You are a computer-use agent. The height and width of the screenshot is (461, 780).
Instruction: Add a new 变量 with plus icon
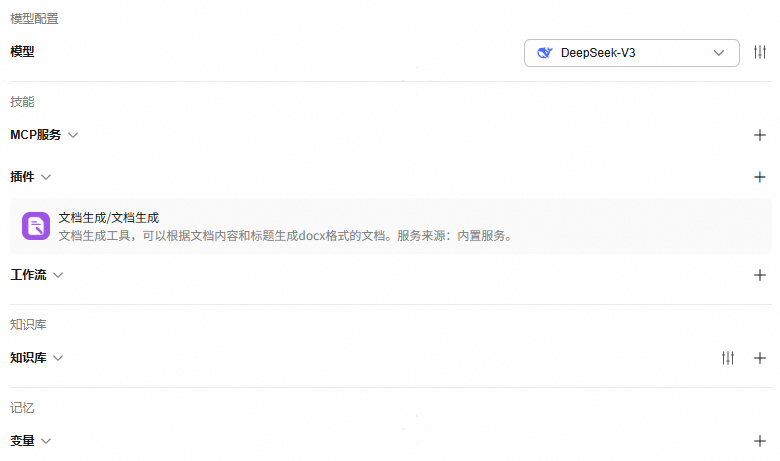759,440
